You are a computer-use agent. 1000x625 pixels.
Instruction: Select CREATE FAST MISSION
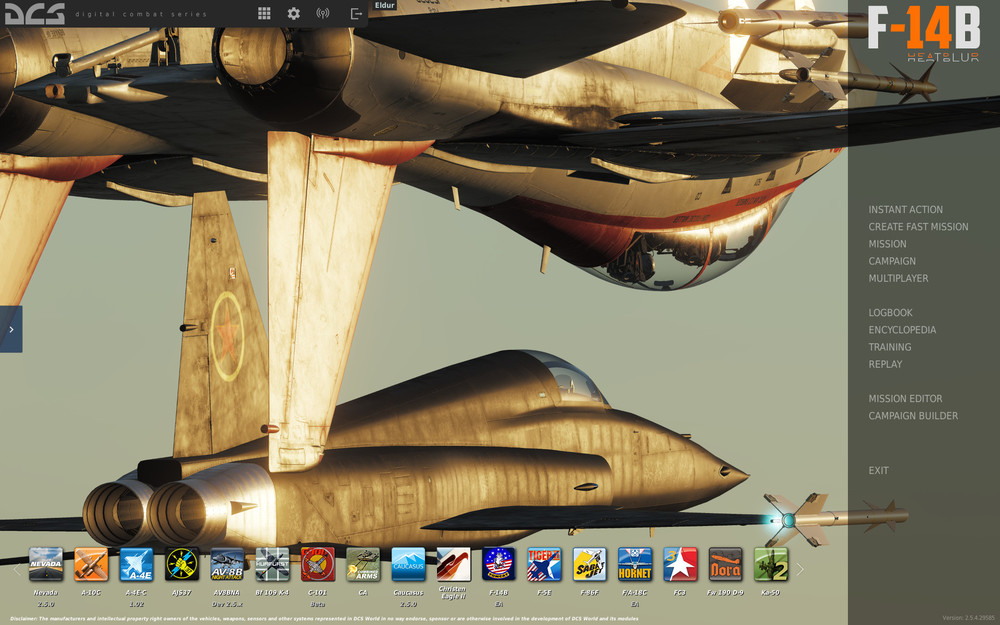point(918,226)
